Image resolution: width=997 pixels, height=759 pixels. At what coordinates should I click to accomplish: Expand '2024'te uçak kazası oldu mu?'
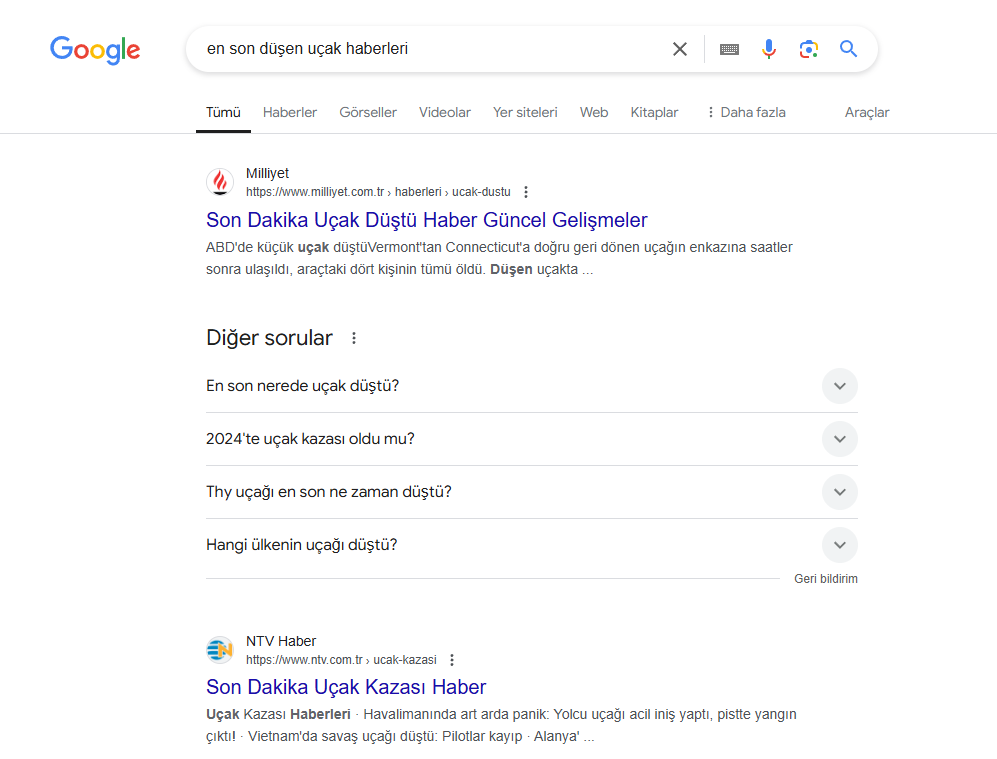532,439
